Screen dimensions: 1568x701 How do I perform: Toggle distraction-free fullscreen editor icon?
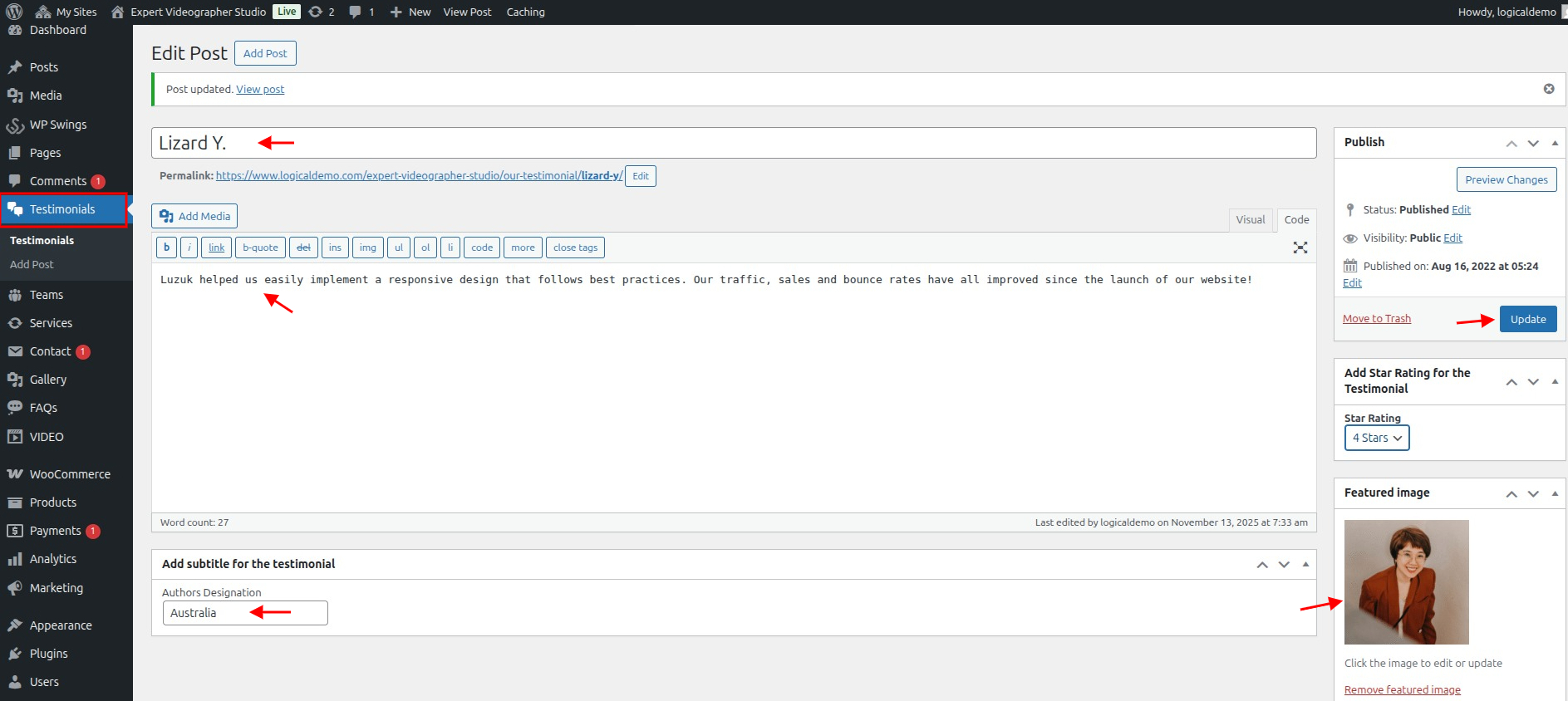pos(1300,248)
